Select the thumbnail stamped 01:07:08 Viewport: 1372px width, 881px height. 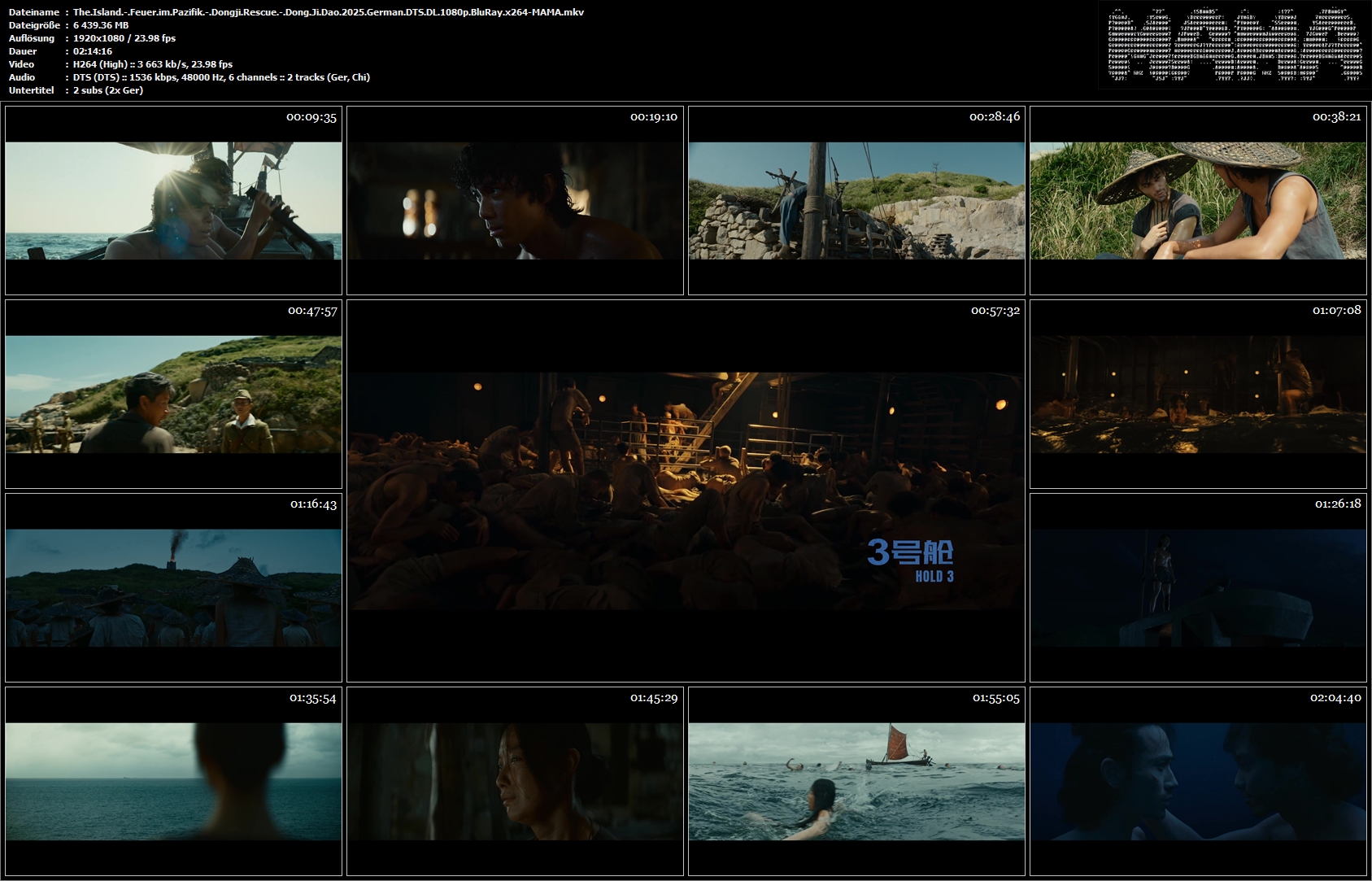[1198, 394]
